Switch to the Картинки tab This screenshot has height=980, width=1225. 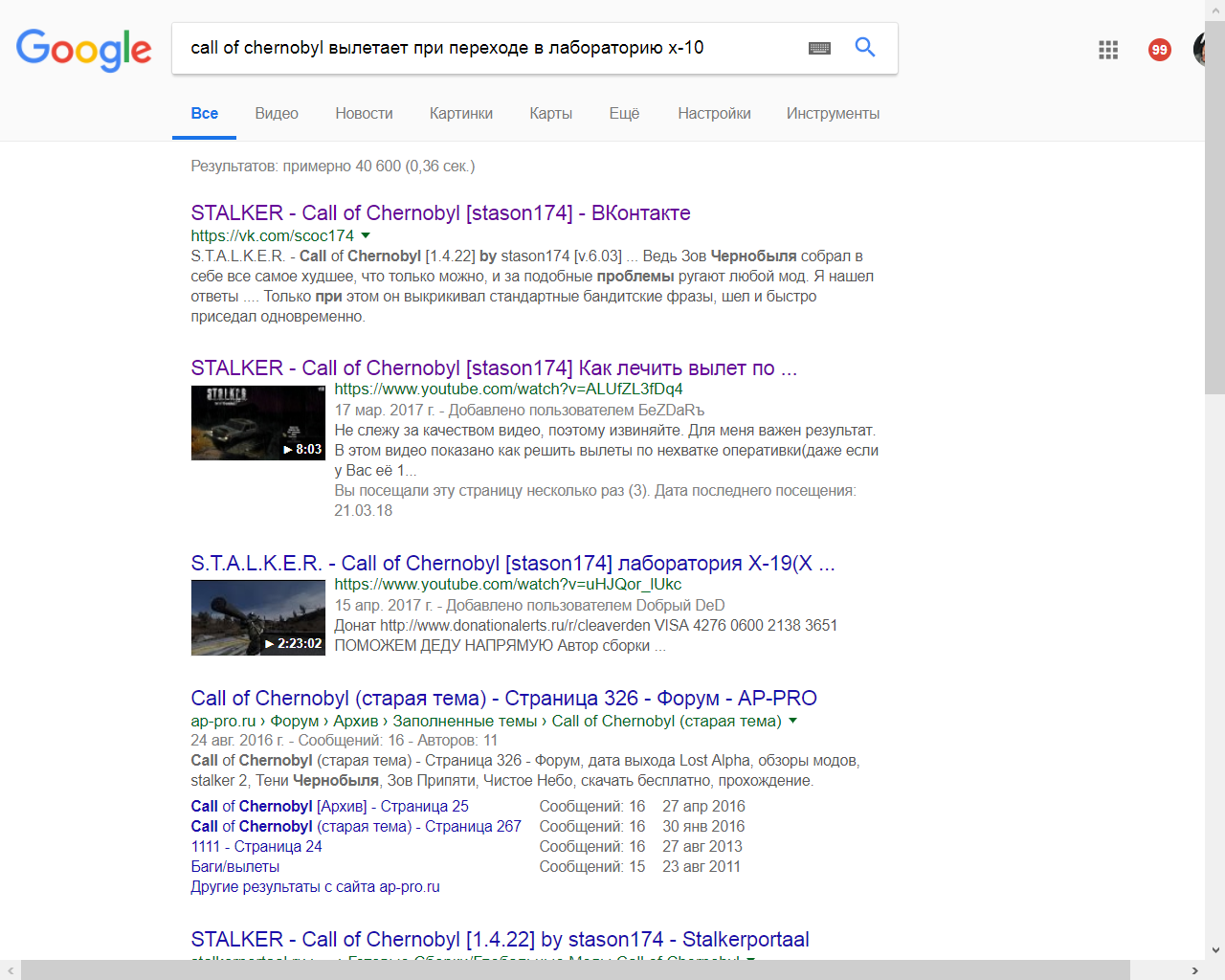461,114
